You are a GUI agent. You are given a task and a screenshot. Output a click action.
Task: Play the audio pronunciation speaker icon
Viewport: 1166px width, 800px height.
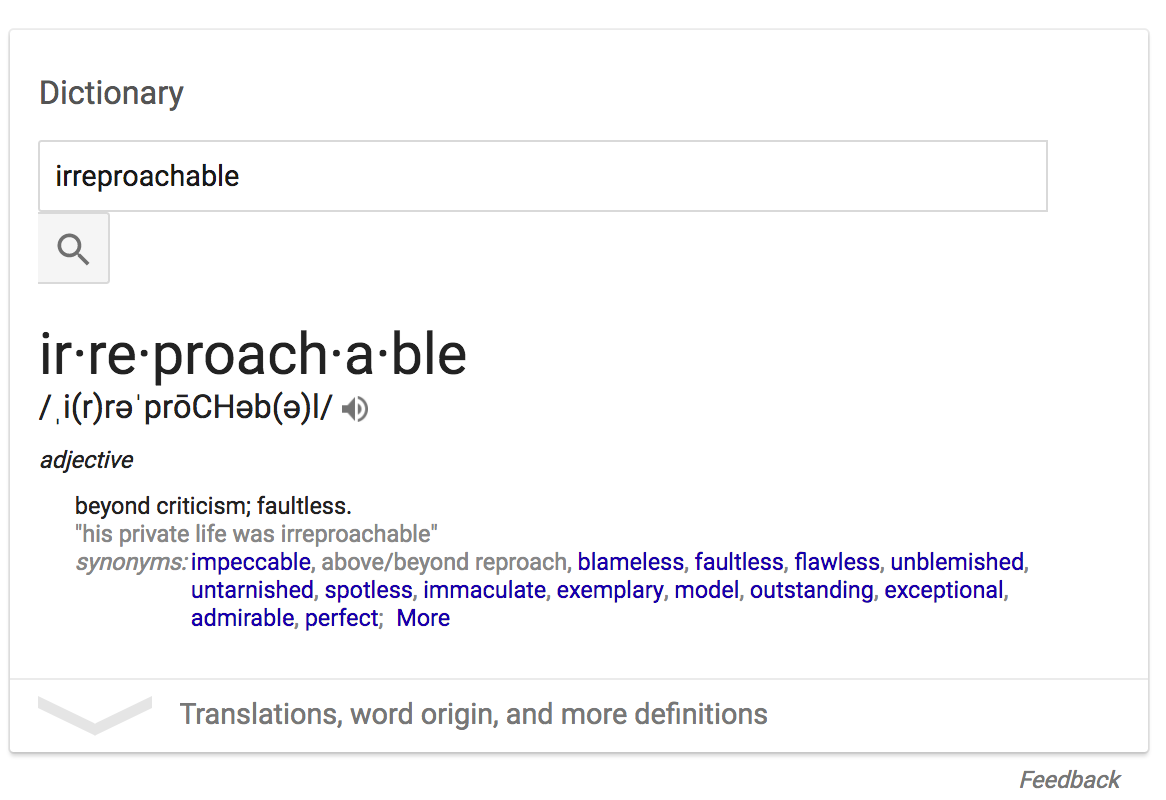pos(355,409)
